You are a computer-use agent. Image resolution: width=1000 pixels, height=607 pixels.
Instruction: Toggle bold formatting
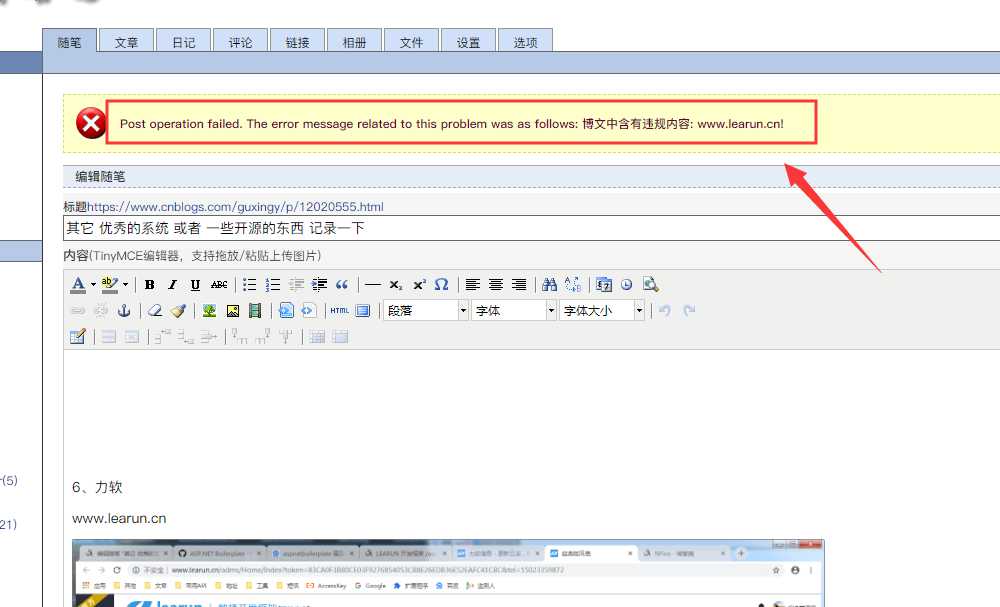(x=149, y=284)
